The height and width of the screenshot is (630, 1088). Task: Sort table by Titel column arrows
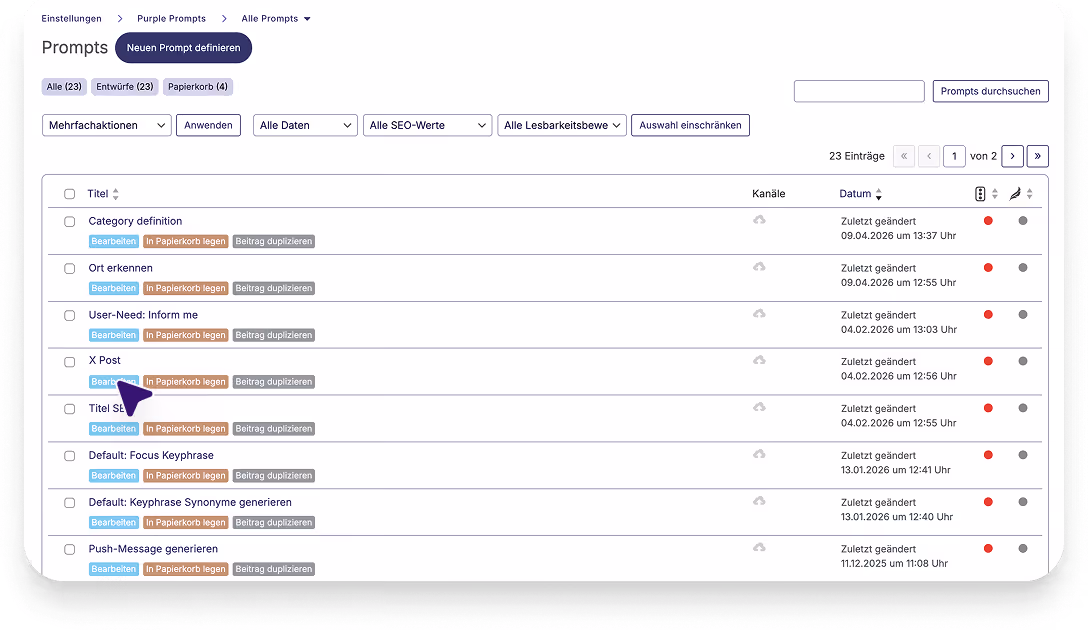pos(116,194)
